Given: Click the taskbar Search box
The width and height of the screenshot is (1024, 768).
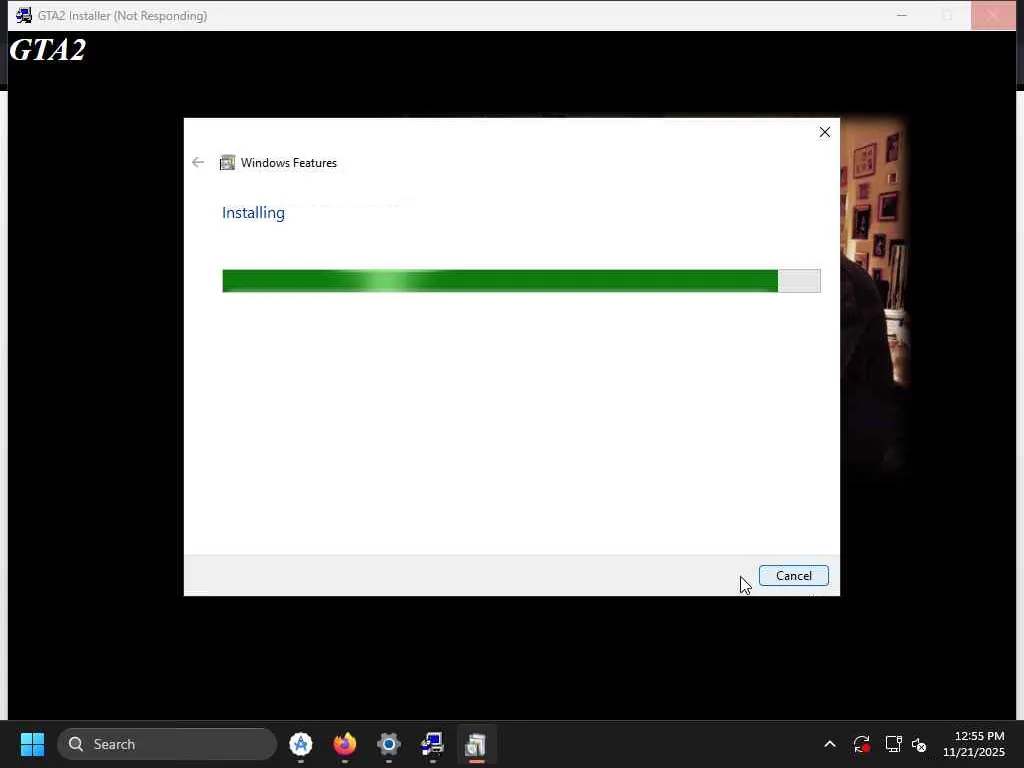Looking at the screenshot, I should [x=167, y=744].
